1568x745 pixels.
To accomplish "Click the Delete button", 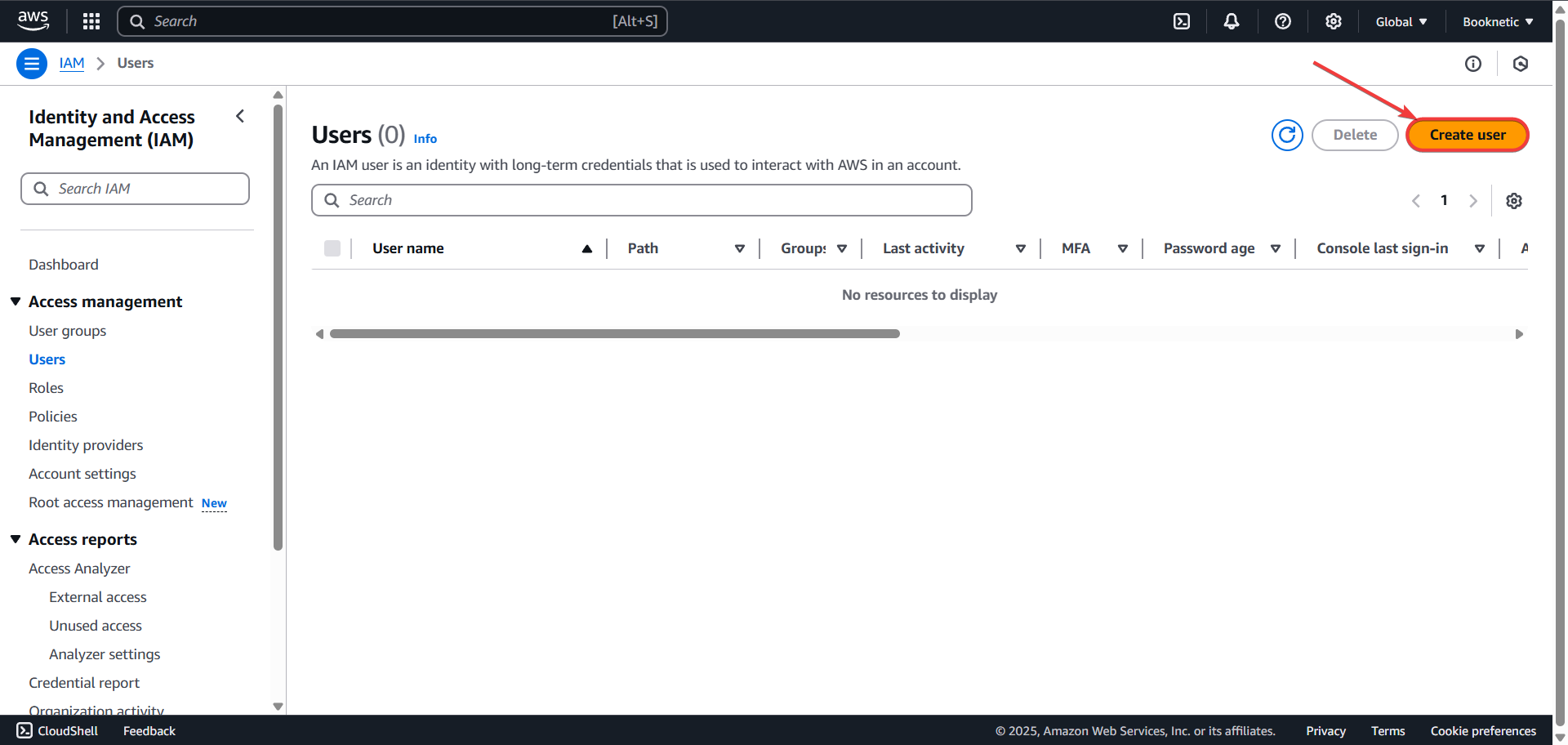I will coord(1355,135).
